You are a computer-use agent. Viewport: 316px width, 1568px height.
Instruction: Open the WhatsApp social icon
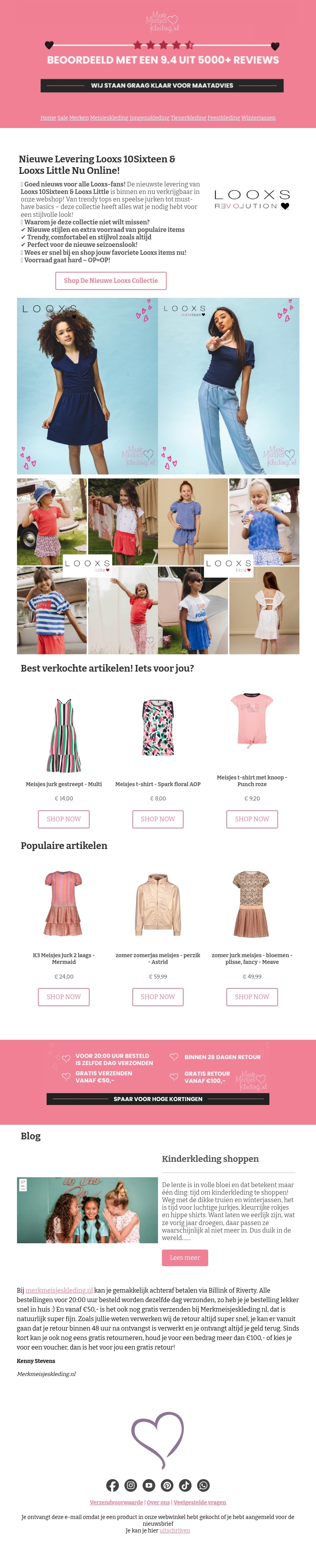click(203, 1485)
